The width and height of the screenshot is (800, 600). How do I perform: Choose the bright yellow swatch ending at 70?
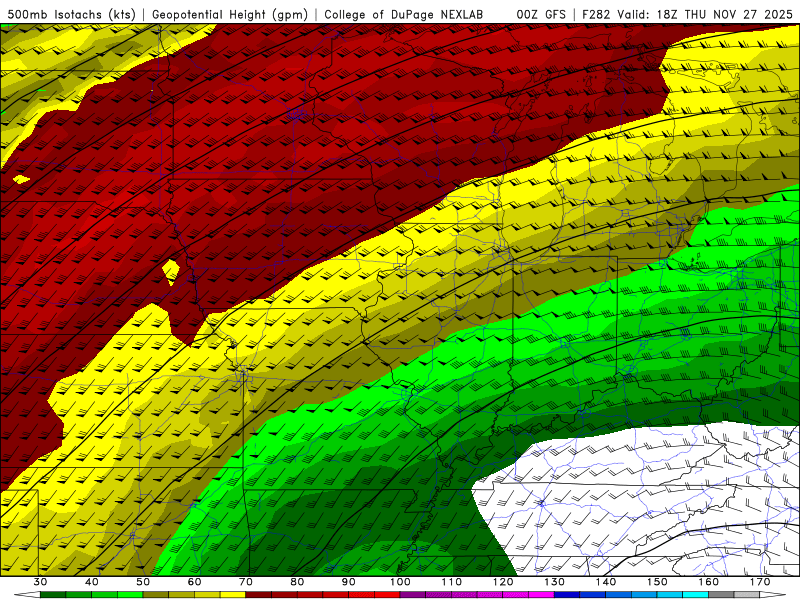pos(233,595)
